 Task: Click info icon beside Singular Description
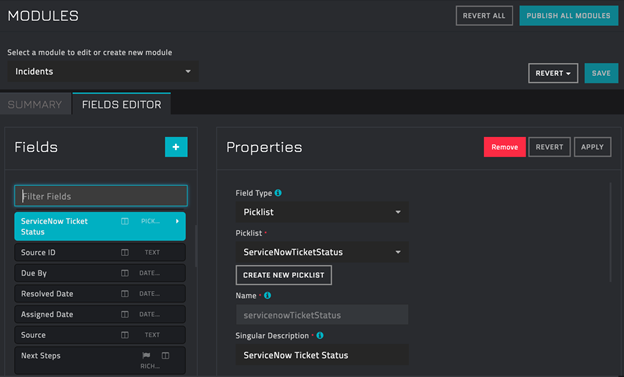click(320, 335)
